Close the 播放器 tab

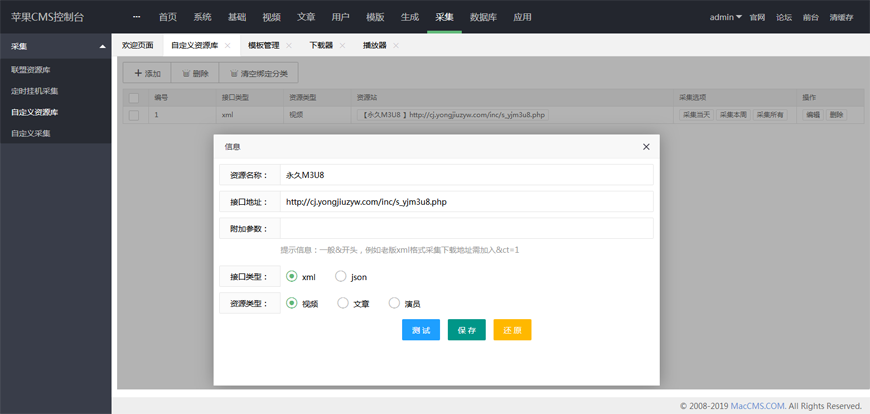[x=396, y=46]
